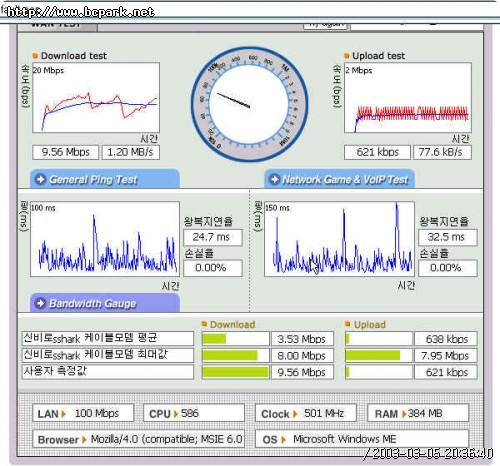Click the OS Microsoft Windows ME field
The height and width of the screenshot is (466, 500).
pos(362,439)
